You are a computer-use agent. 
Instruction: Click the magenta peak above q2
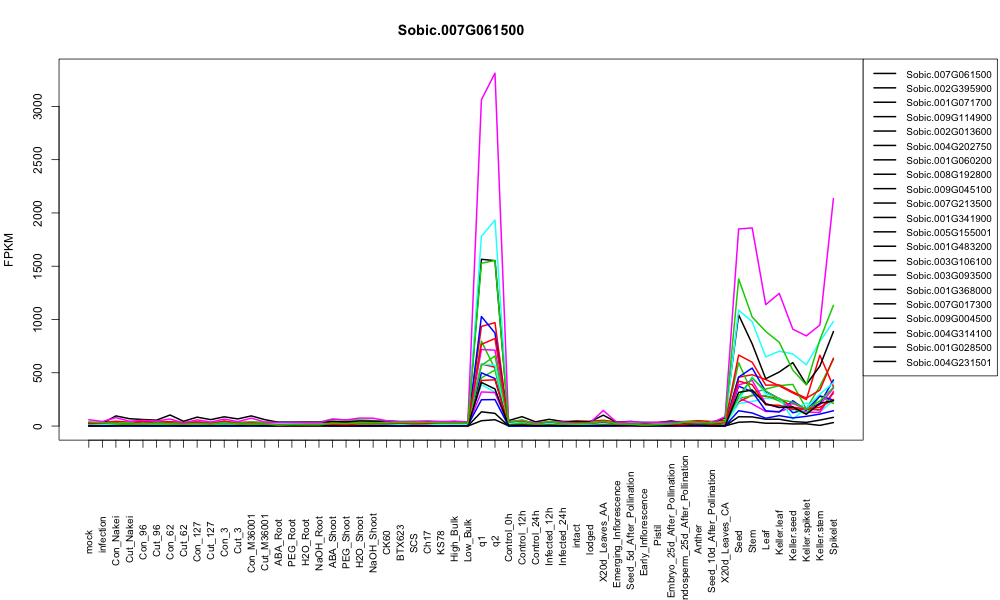click(x=495, y=73)
